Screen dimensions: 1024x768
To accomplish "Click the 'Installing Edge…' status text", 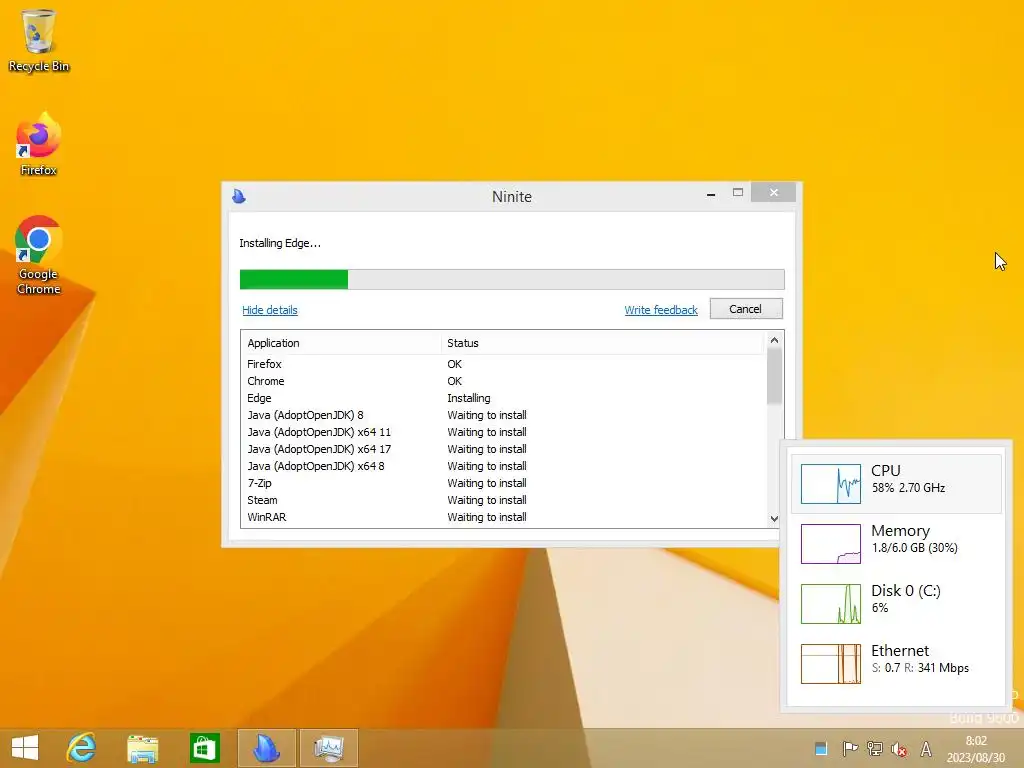I will click(280, 244).
